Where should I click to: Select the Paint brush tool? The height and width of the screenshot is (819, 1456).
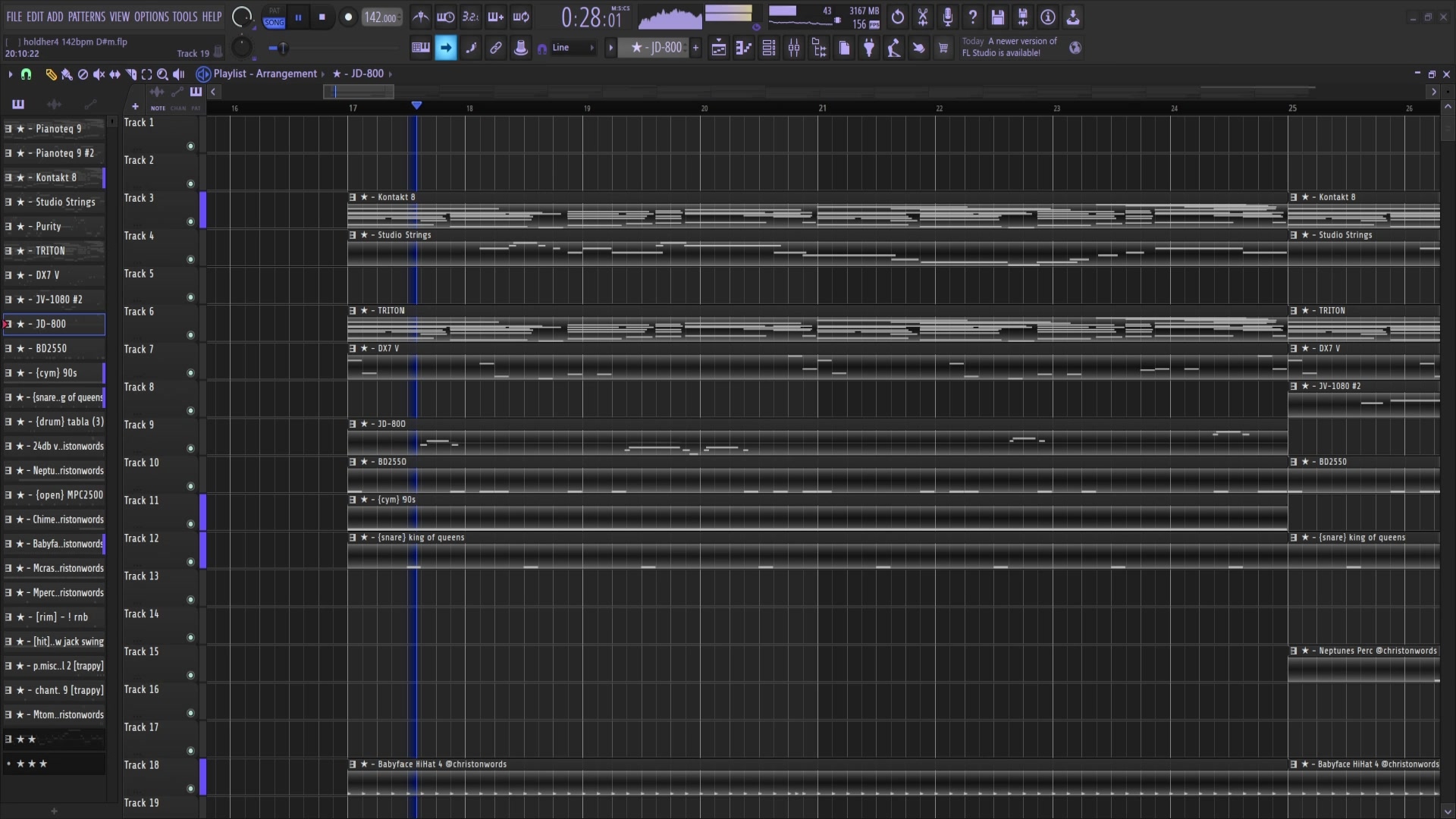point(67,74)
